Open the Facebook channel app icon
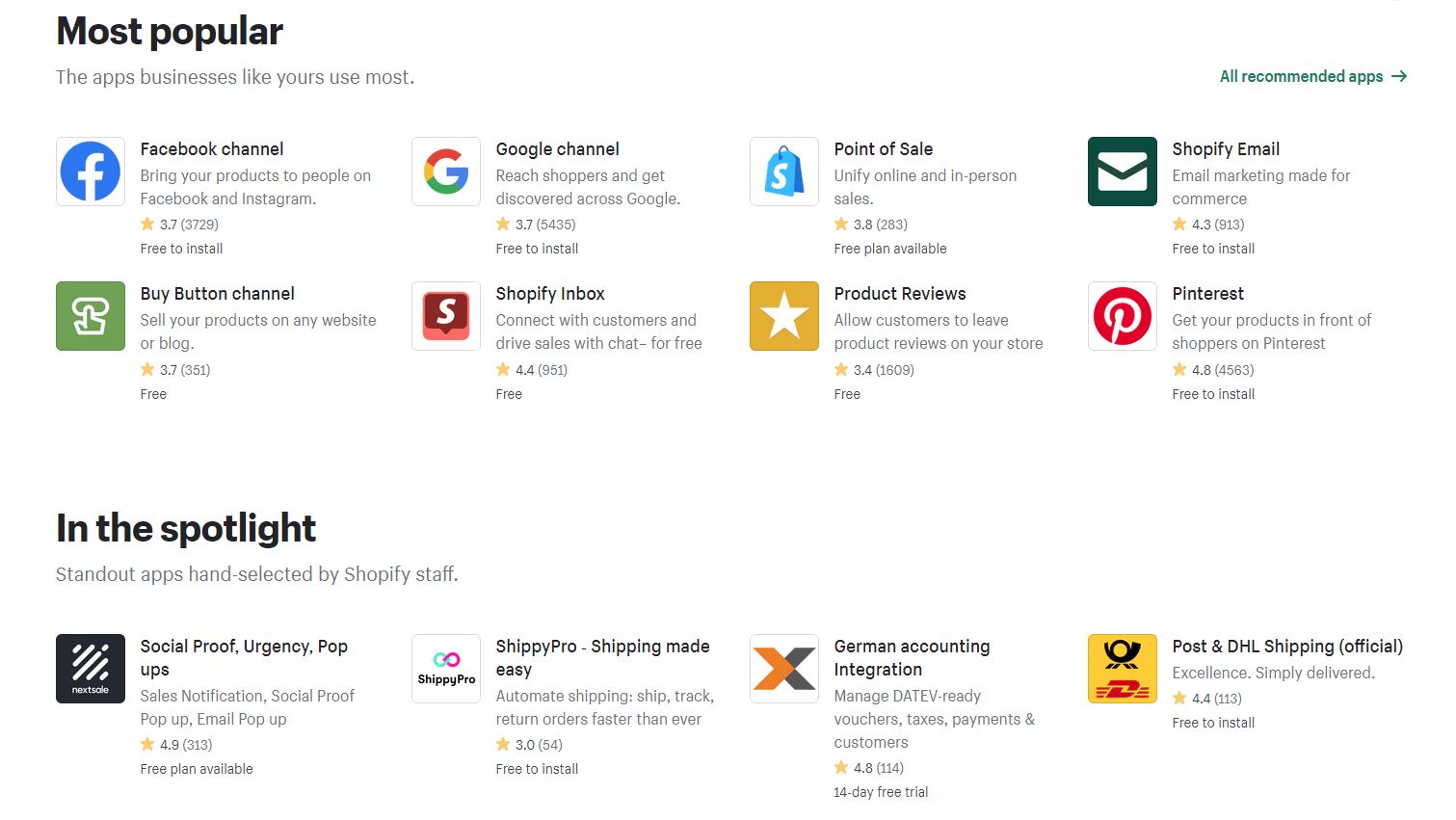This screenshot has height=820, width=1456. pos(90,171)
